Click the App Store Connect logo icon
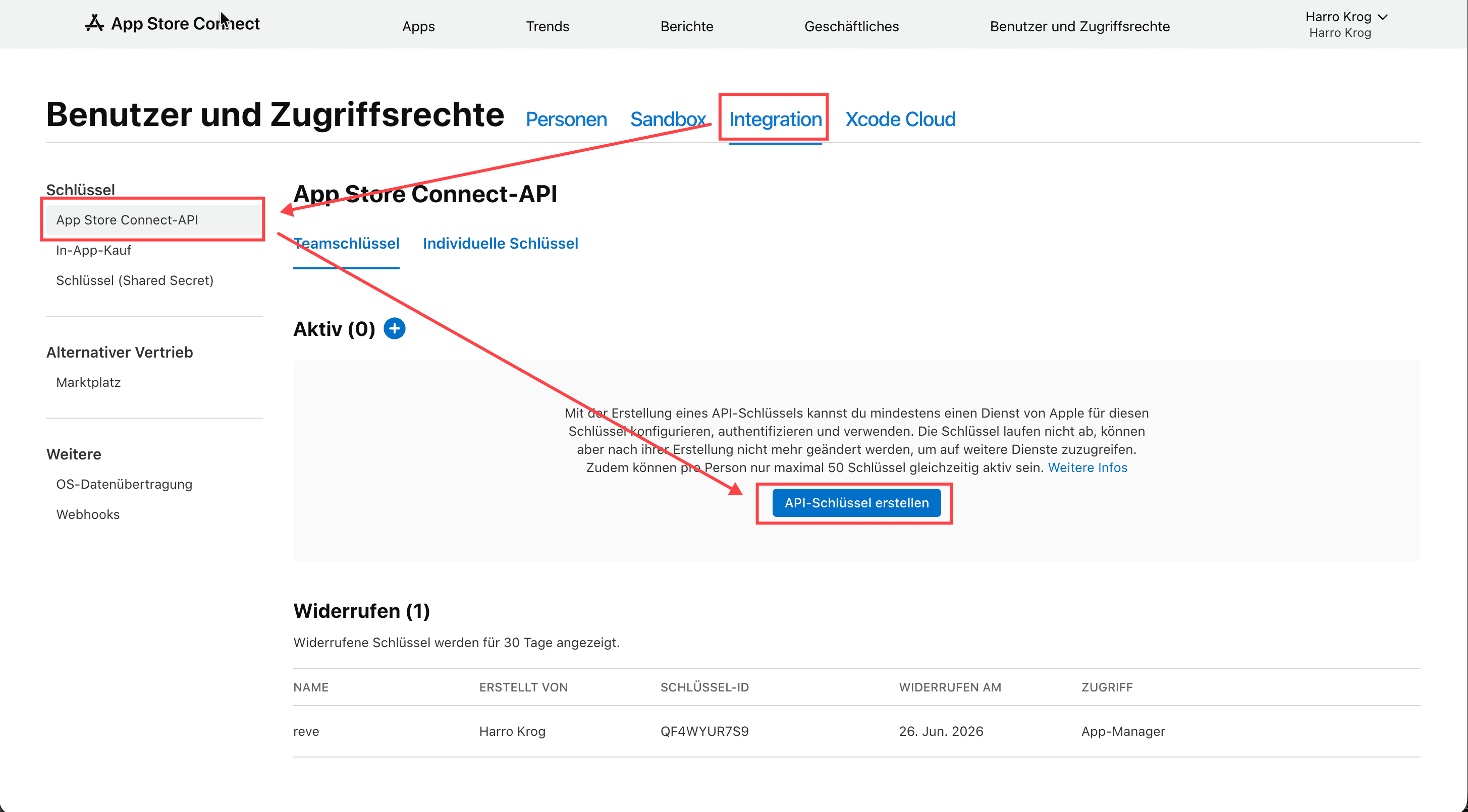 (94, 23)
